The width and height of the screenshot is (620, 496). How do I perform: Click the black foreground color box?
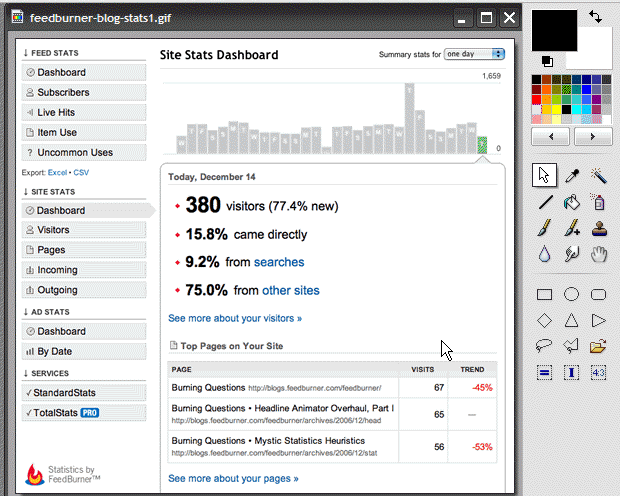[x=554, y=30]
